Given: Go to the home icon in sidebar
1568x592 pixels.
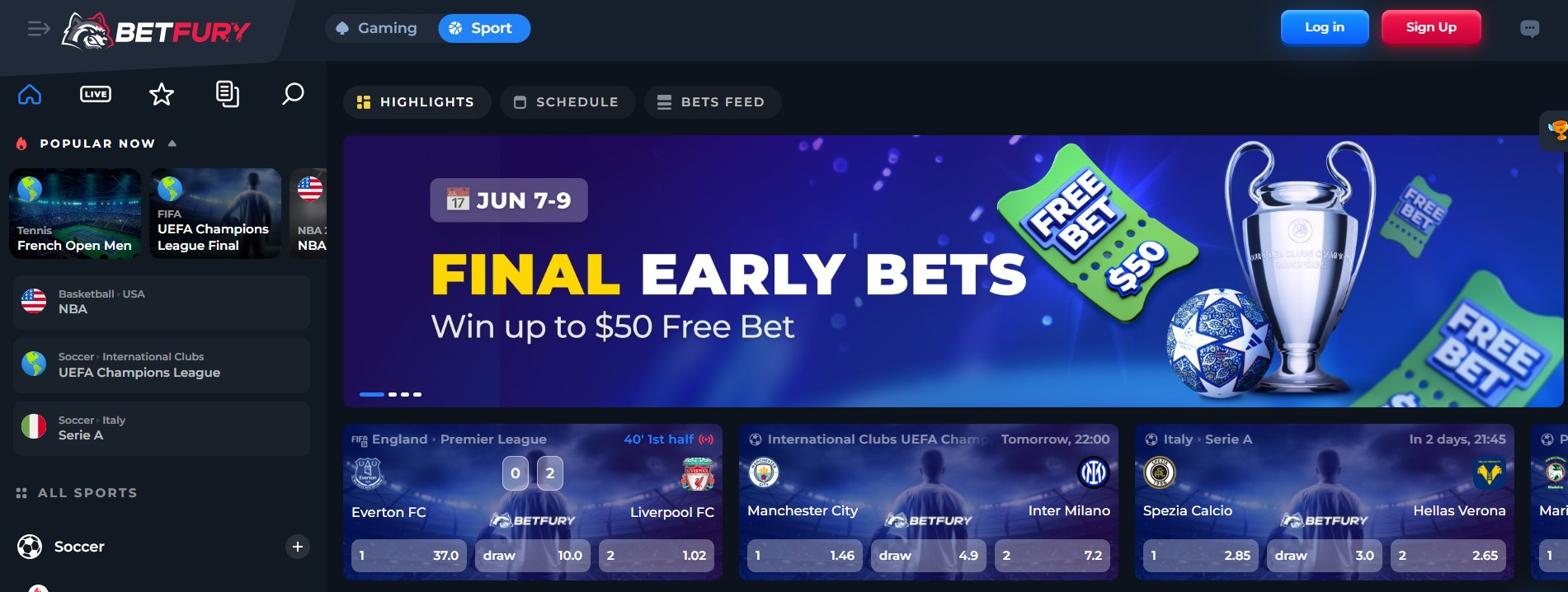Looking at the screenshot, I should tap(30, 94).
